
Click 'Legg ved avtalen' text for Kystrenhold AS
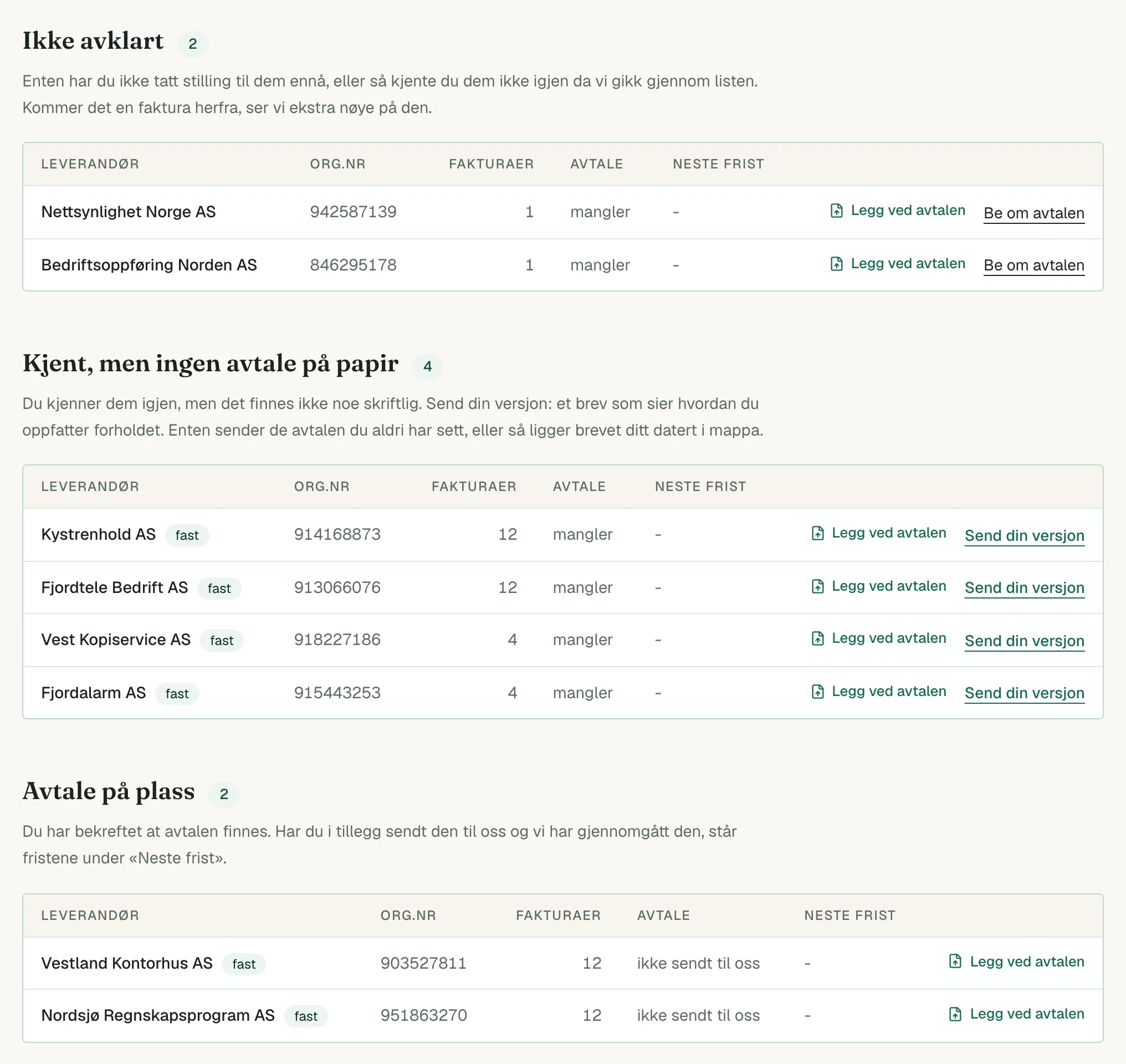point(889,533)
